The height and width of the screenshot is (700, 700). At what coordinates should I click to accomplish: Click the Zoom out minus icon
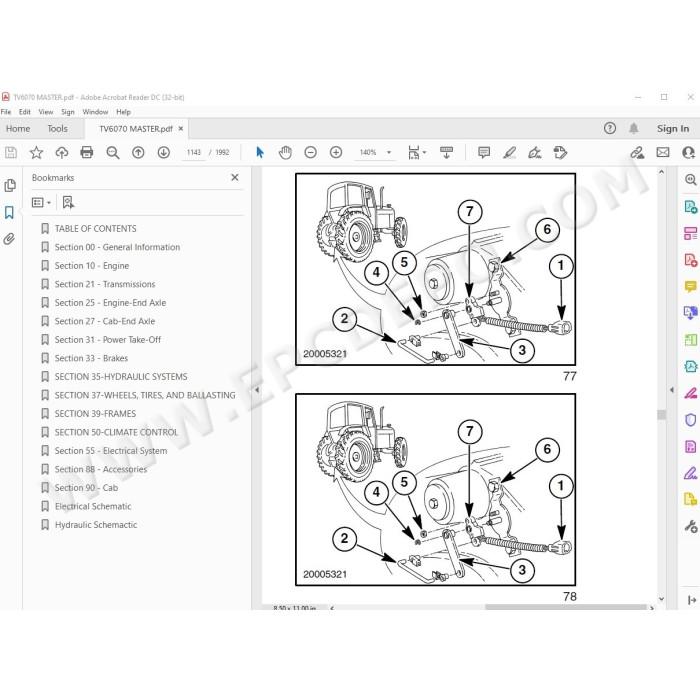310,152
